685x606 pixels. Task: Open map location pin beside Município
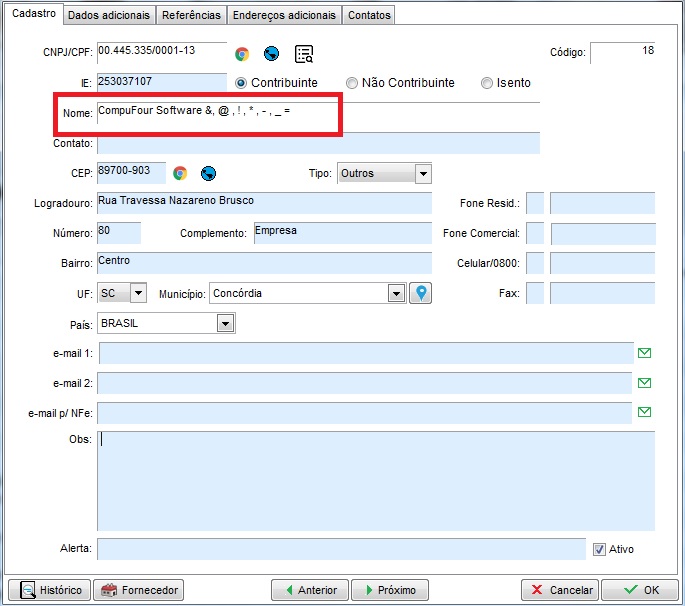421,293
